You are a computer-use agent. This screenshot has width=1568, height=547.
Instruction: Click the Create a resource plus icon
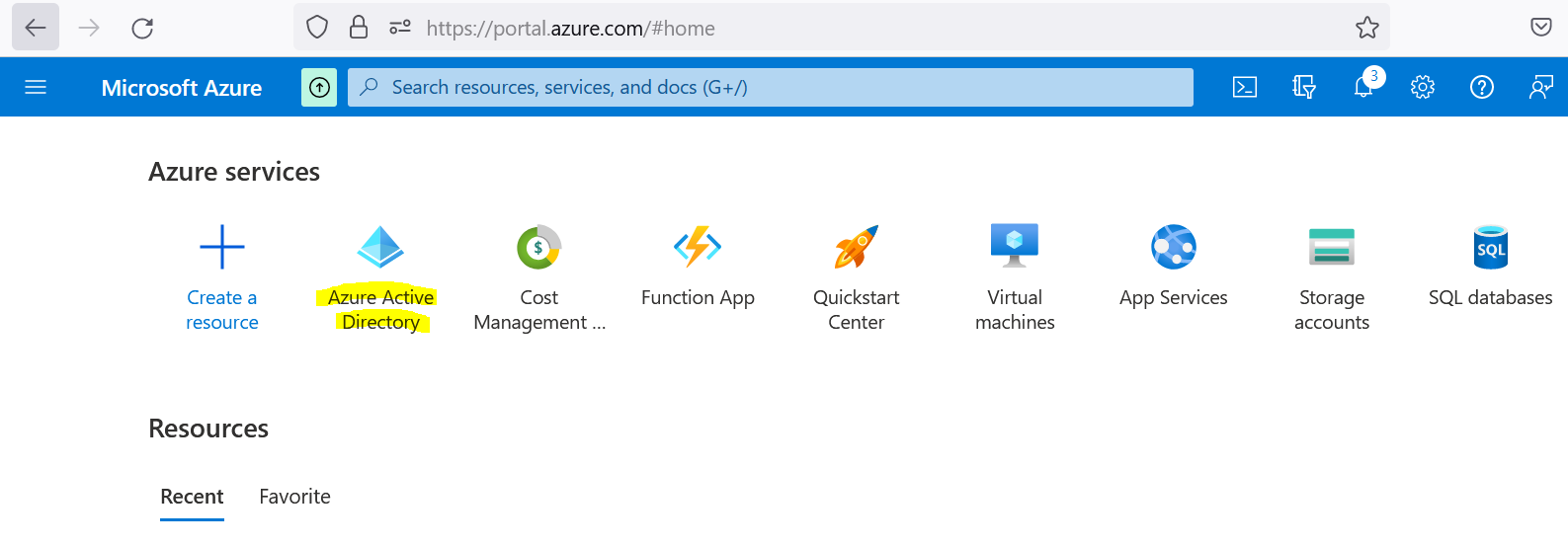(222, 247)
